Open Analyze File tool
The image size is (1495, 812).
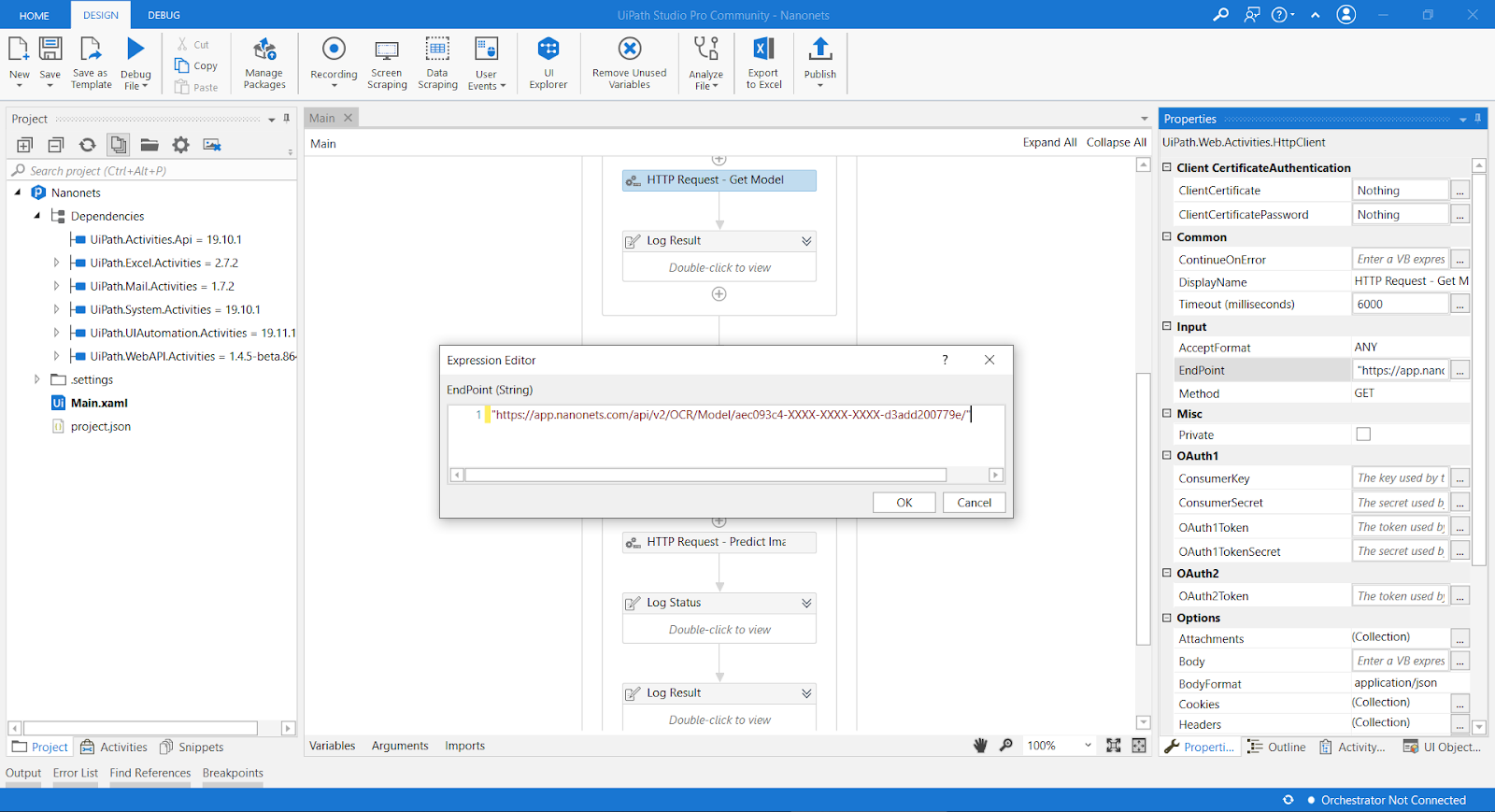(706, 64)
